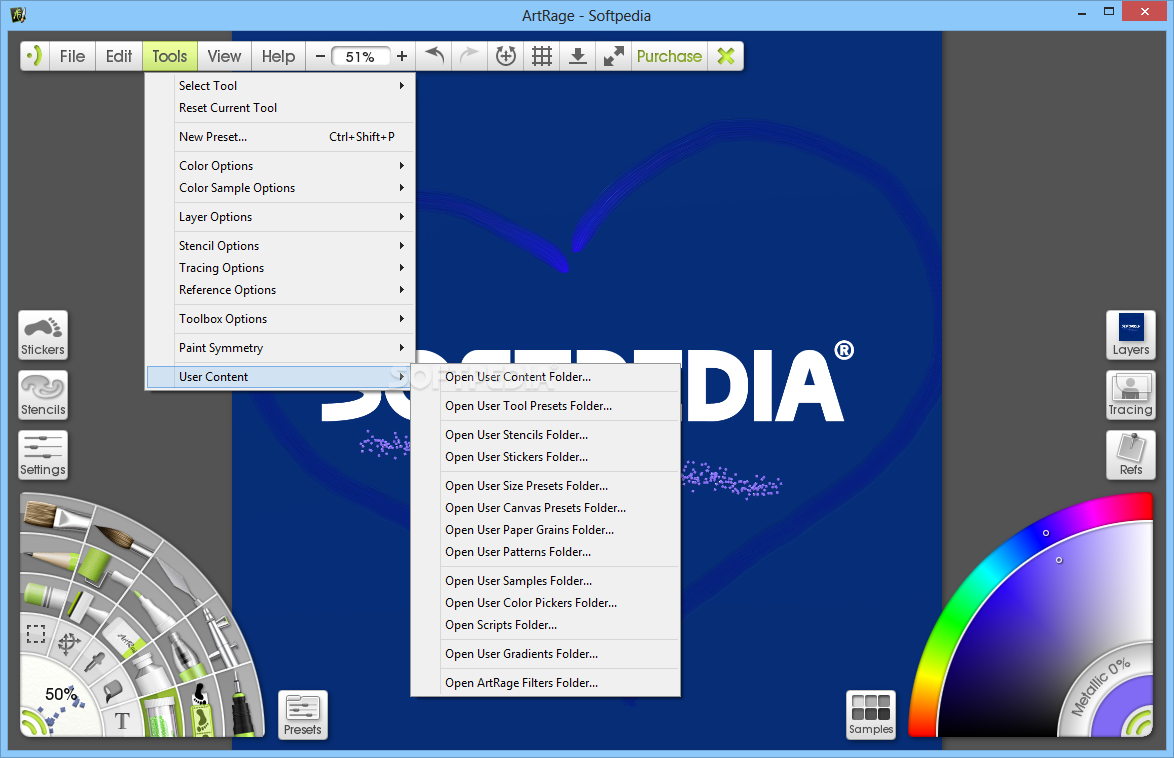Open the Edit menu
Viewport: 1174px width, 758px height.
[119, 56]
